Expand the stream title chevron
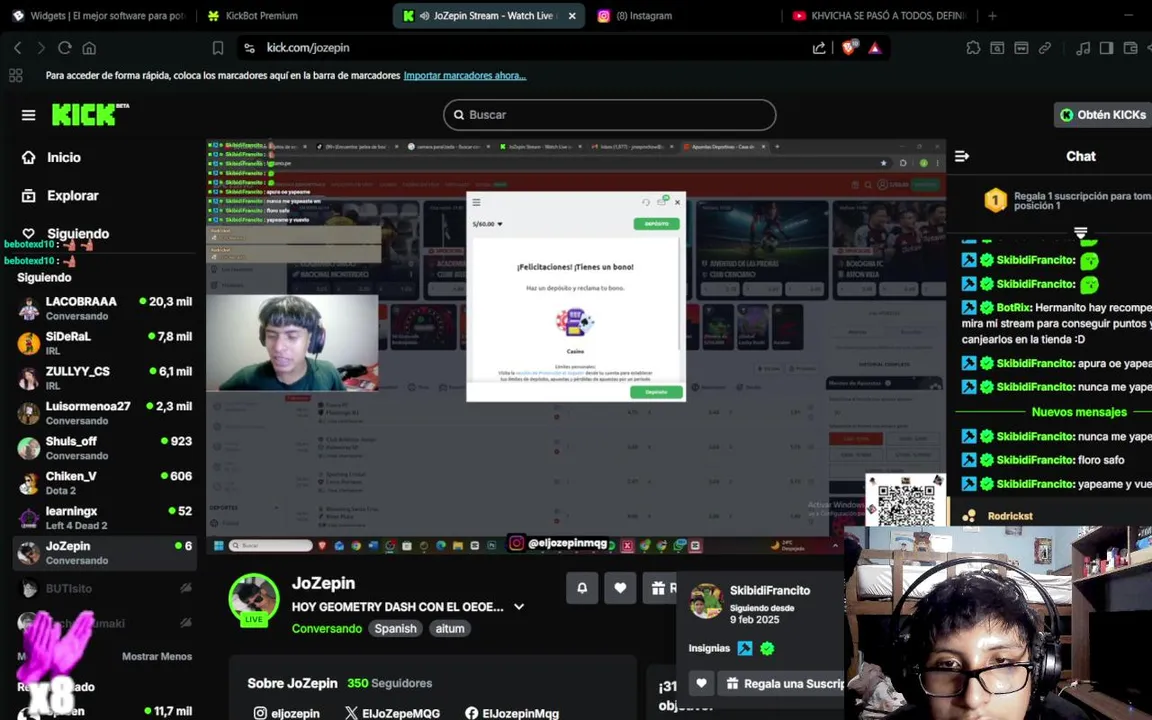Viewport: 1152px width, 720px height. 519,607
